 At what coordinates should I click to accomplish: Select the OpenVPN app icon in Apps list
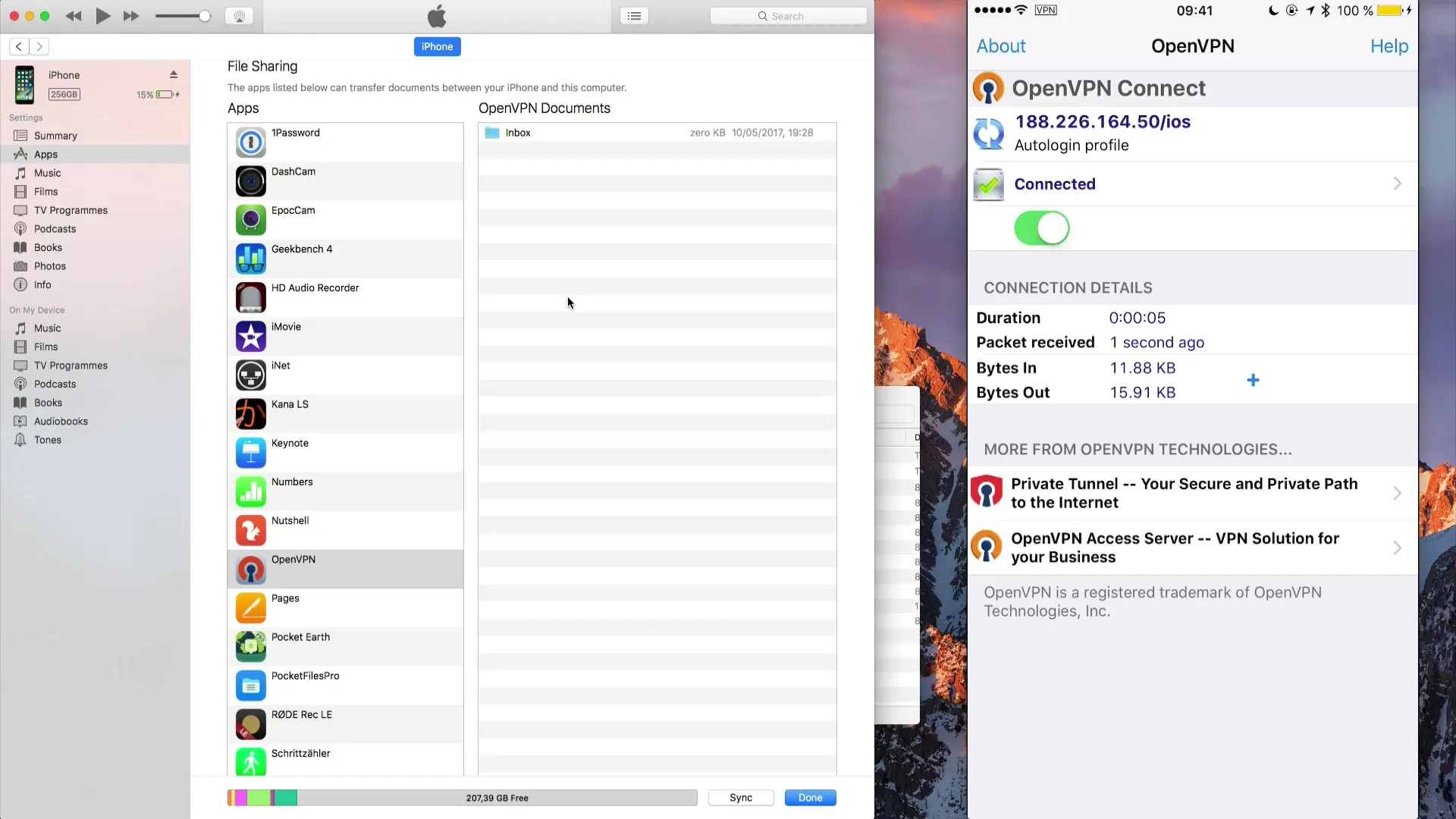click(250, 569)
